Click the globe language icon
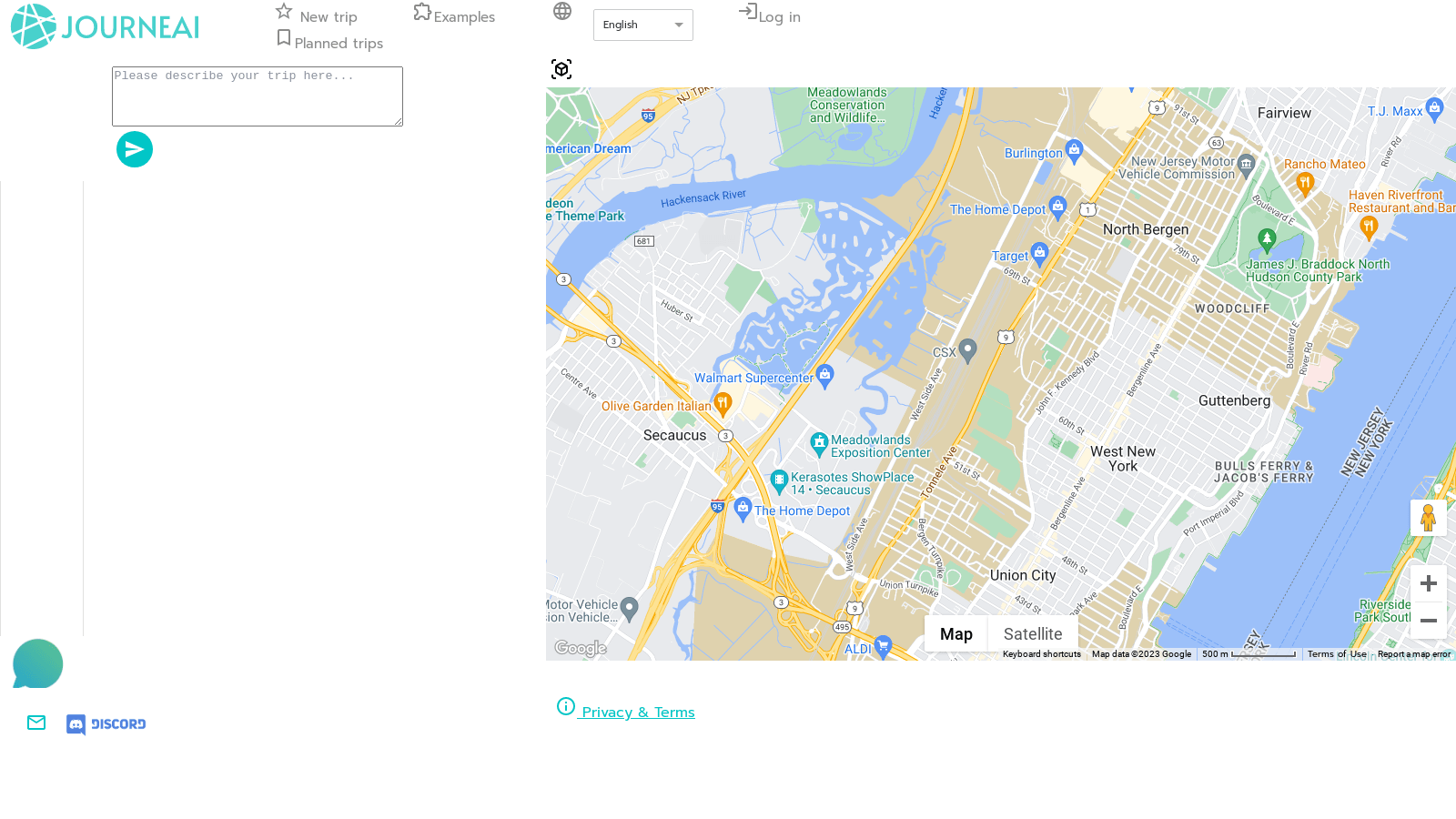1456x819 pixels. 562,11
